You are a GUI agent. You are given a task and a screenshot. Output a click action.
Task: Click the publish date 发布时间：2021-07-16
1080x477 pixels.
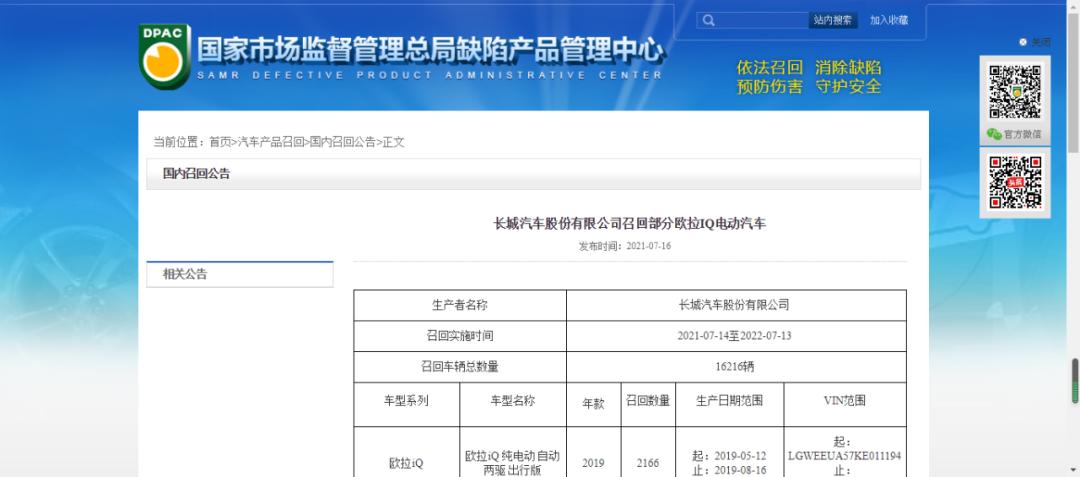(624, 246)
